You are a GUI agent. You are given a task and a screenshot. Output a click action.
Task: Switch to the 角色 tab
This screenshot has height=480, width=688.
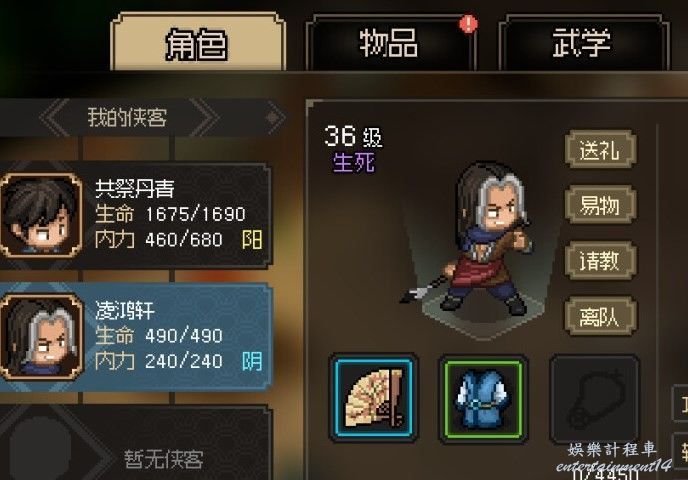click(197, 43)
